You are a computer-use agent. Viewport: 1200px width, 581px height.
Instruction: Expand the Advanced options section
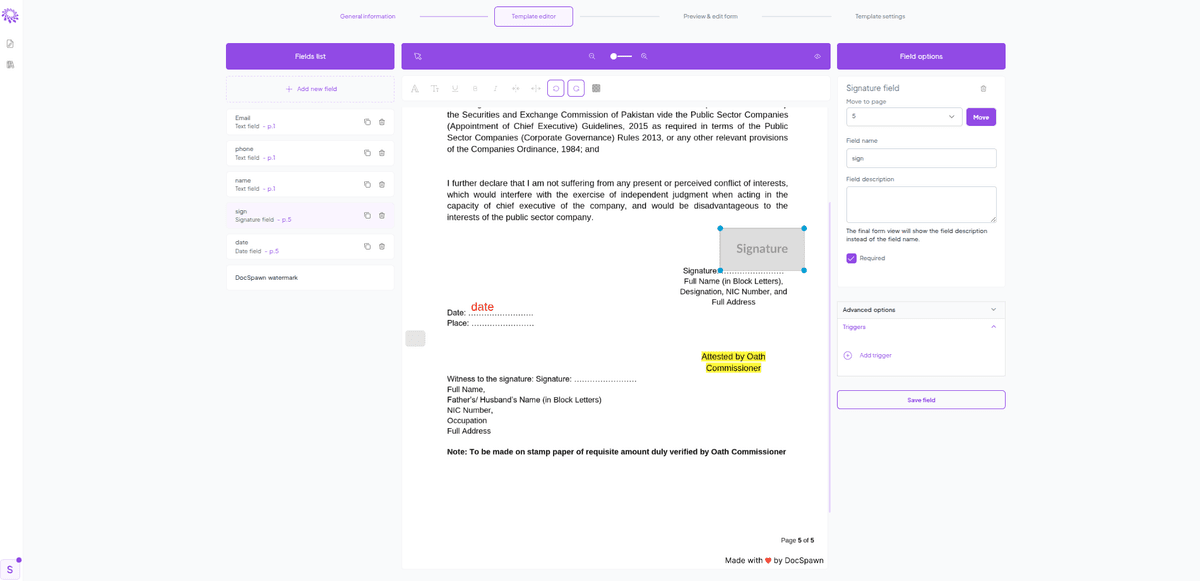920,309
